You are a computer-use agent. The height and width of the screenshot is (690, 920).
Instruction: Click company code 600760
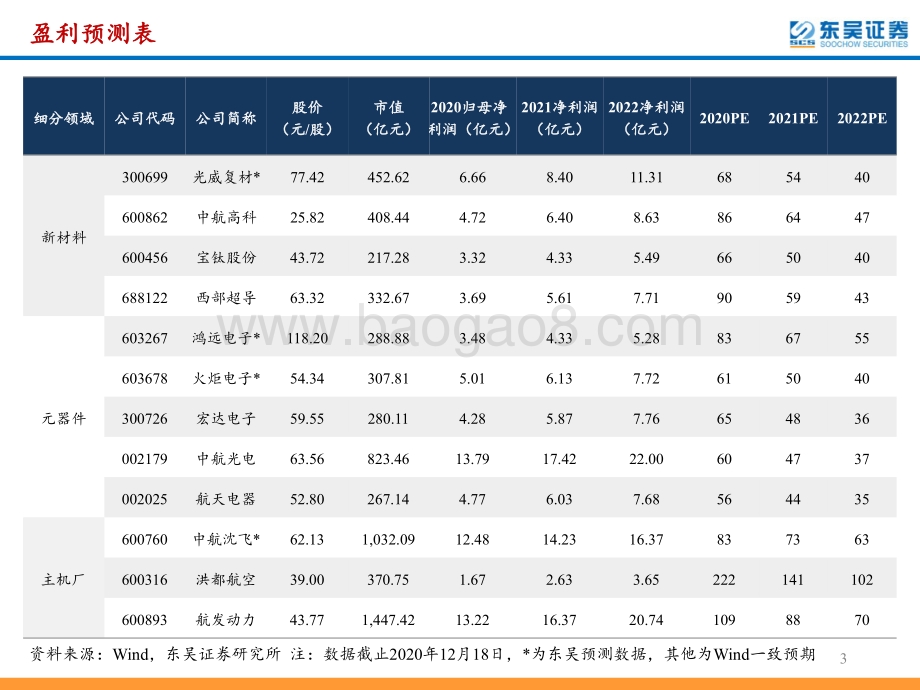click(x=145, y=539)
